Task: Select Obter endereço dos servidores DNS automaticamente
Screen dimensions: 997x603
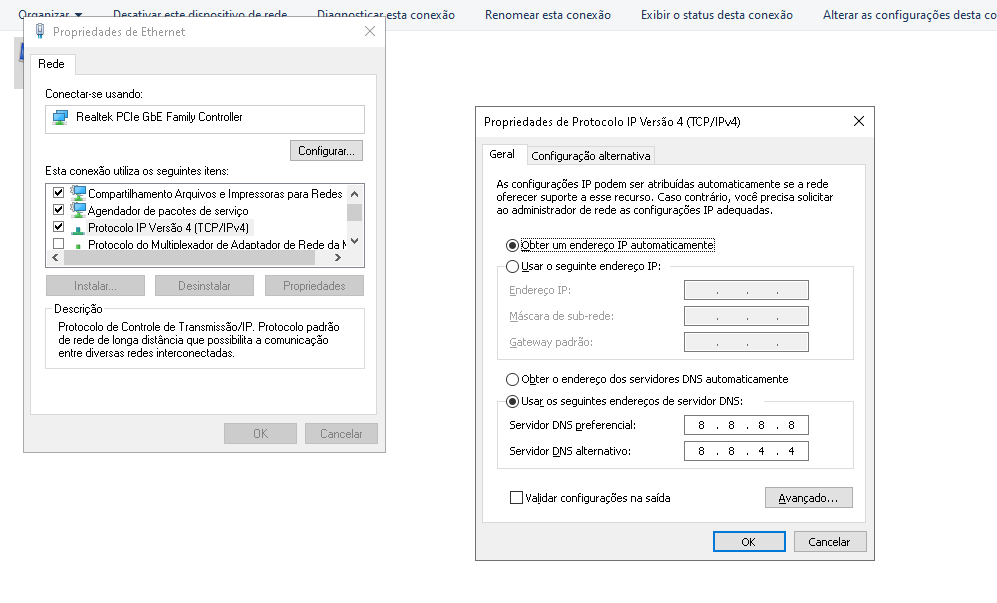Action: coord(512,380)
